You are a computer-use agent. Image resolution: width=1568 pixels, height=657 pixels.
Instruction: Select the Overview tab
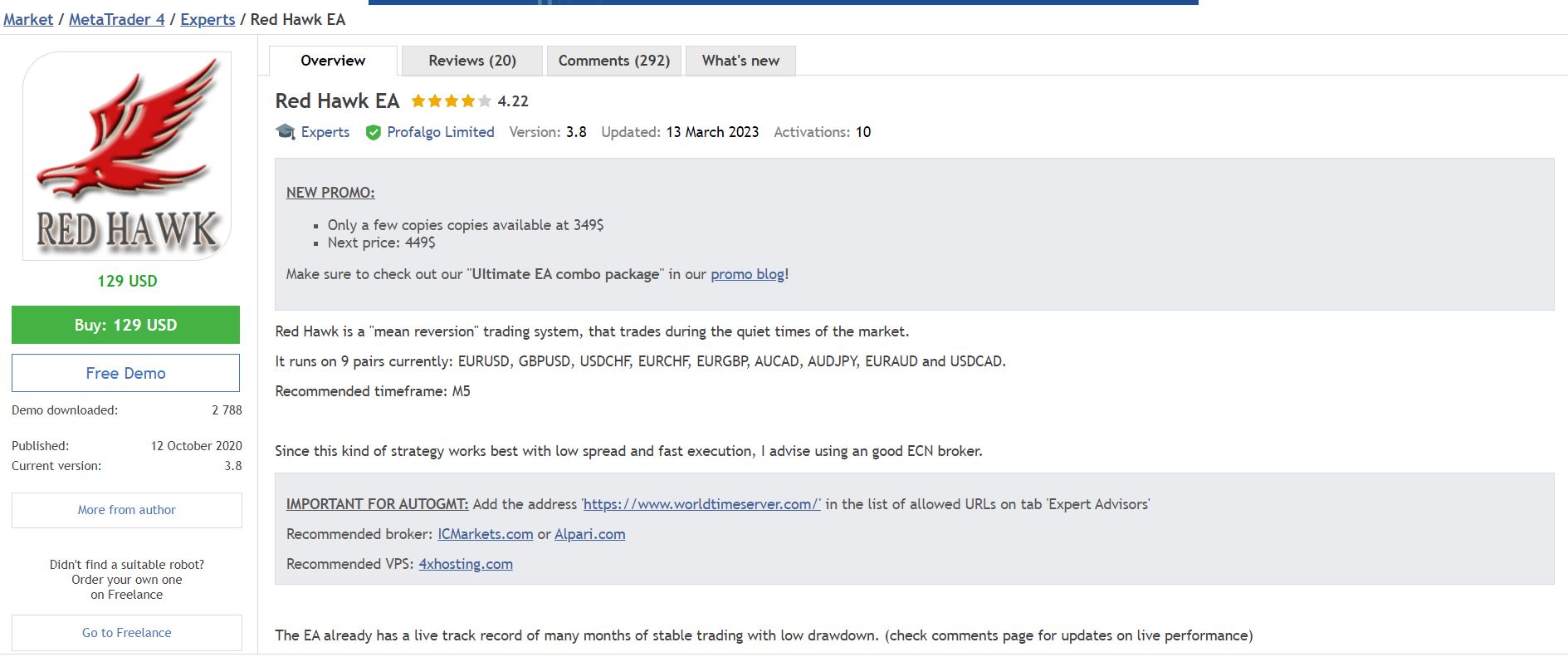click(x=333, y=61)
